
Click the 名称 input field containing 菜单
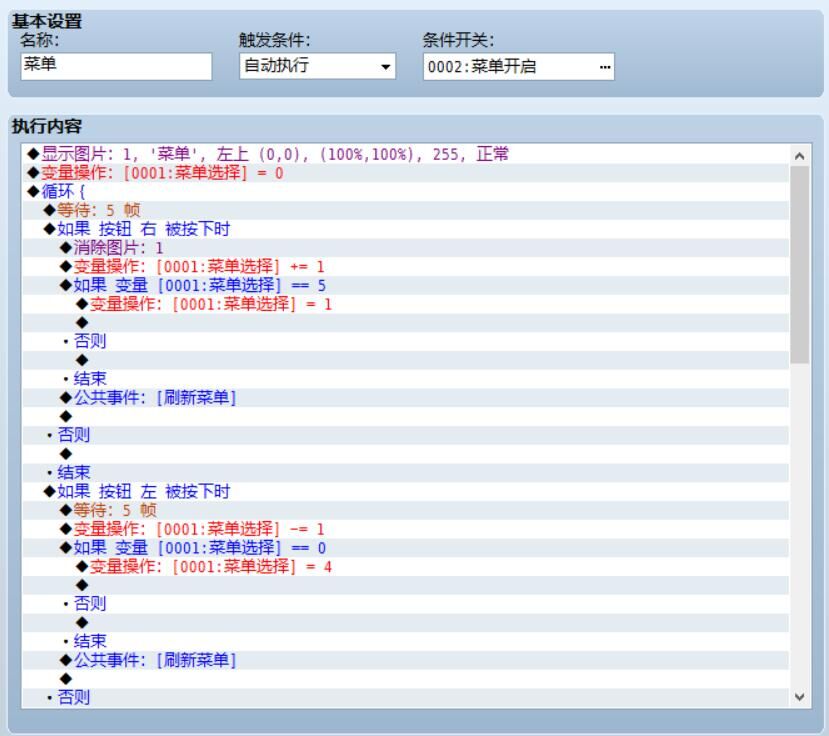116,66
